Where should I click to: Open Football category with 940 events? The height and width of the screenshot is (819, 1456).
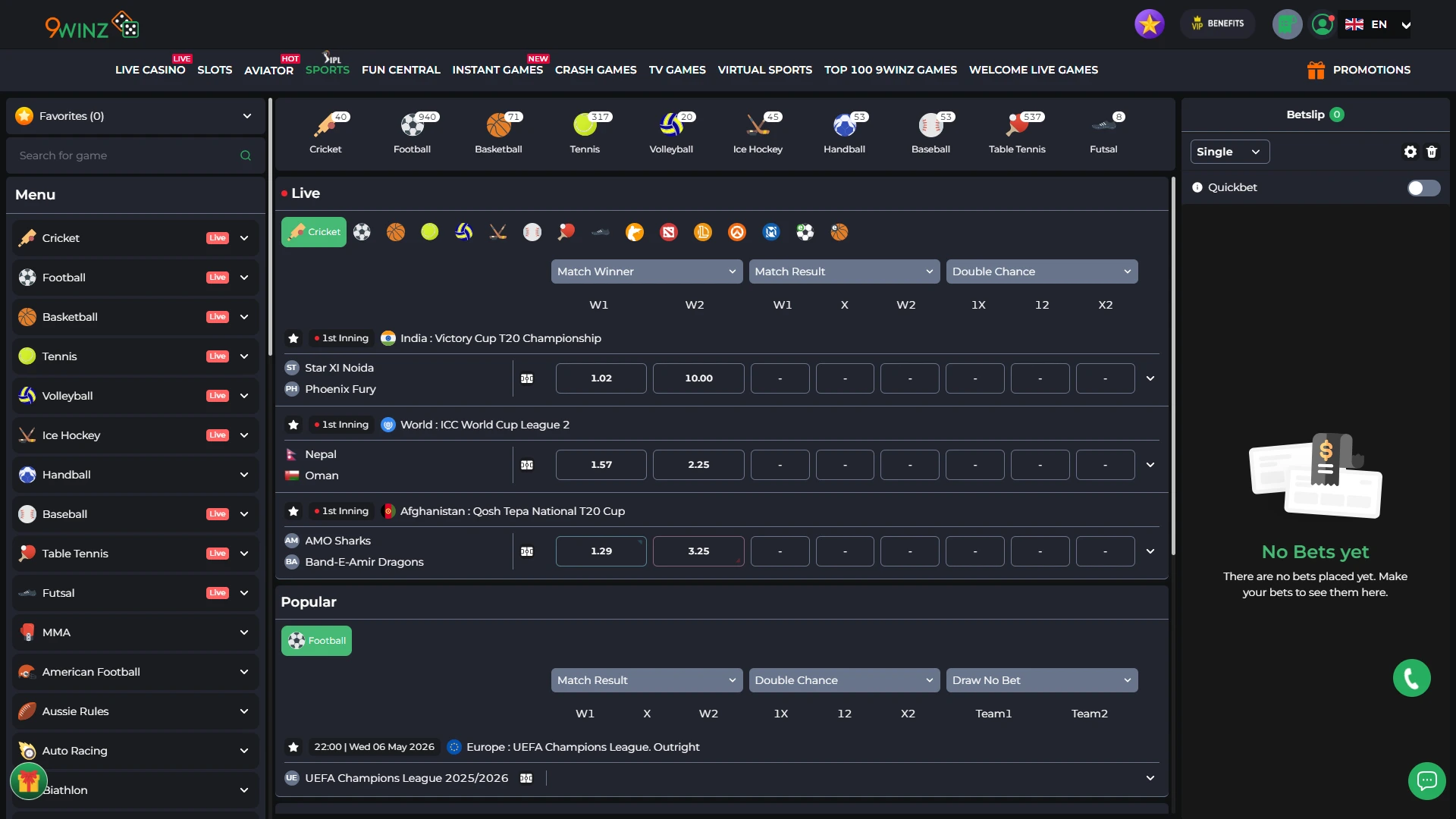click(x=413, y=133)
